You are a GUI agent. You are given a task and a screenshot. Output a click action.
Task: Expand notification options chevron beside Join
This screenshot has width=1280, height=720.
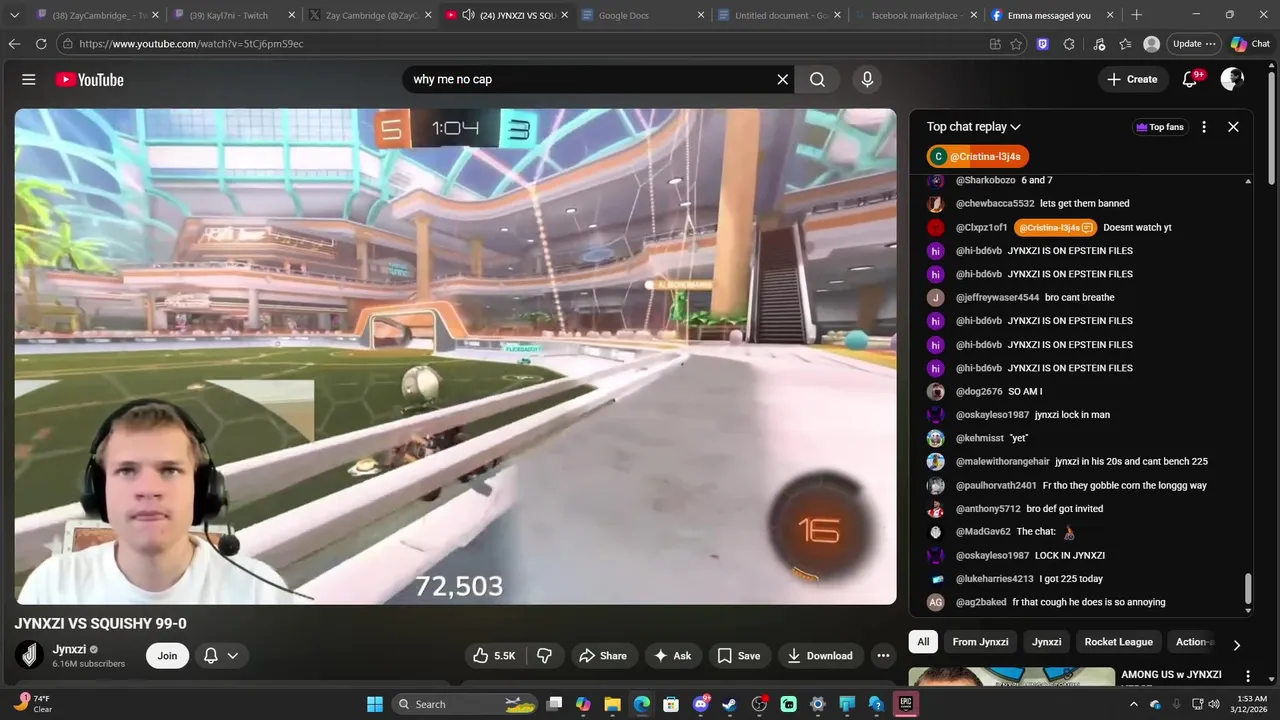[x=233, y=656]
